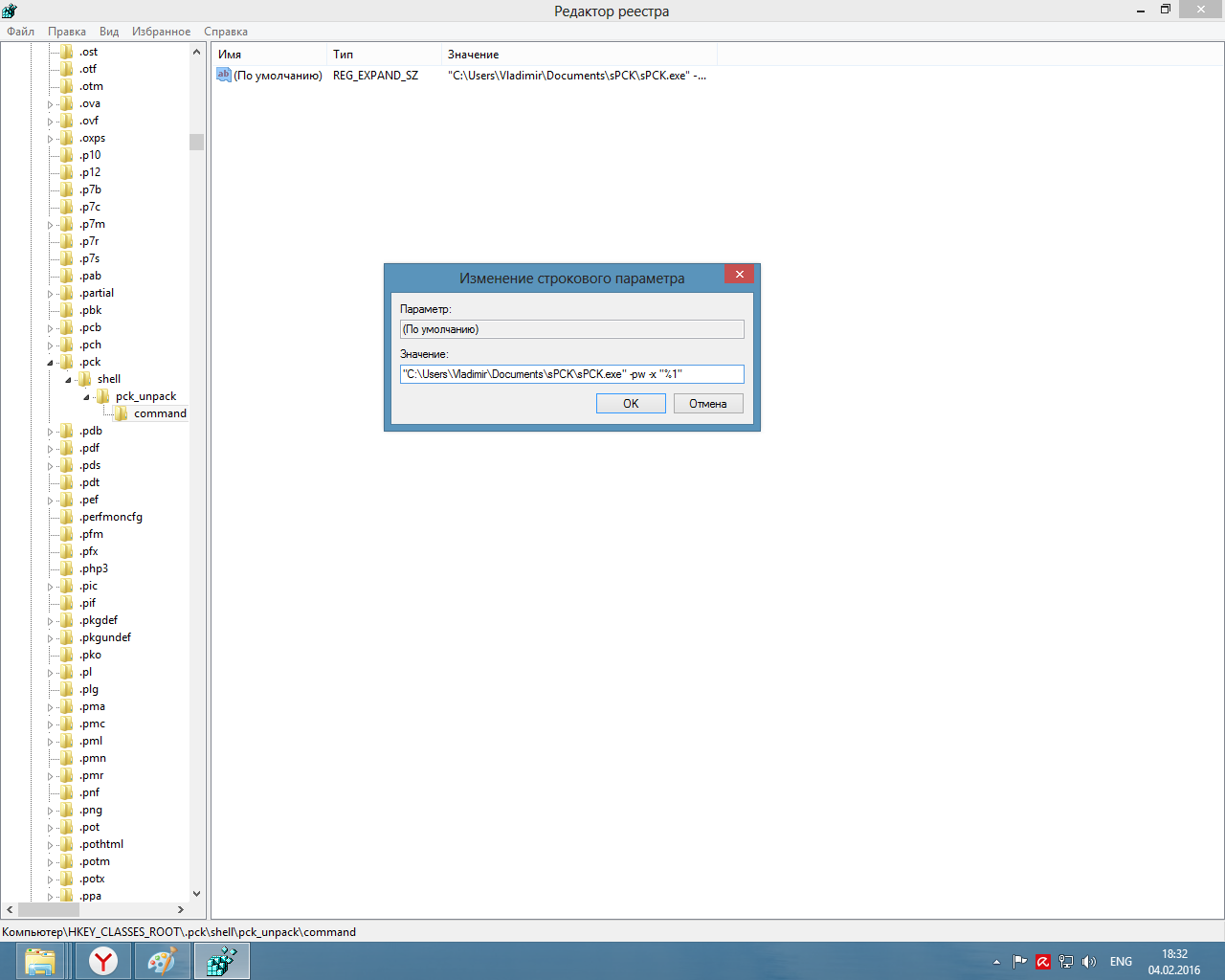Expand the .pothtml key
Screen dimensions: 1225x980
(51, 845)
